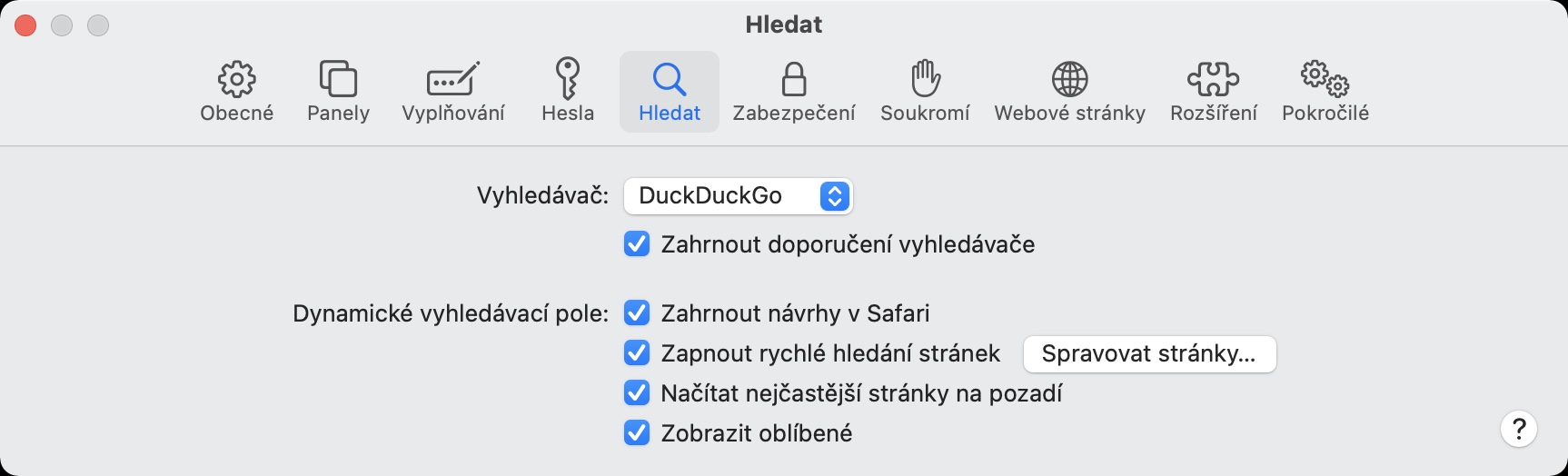Open the DuckDuckGo search engine dropdown
Image resolution: width=1568 pixels, height=476 pixels.
(x=738, y=196)
